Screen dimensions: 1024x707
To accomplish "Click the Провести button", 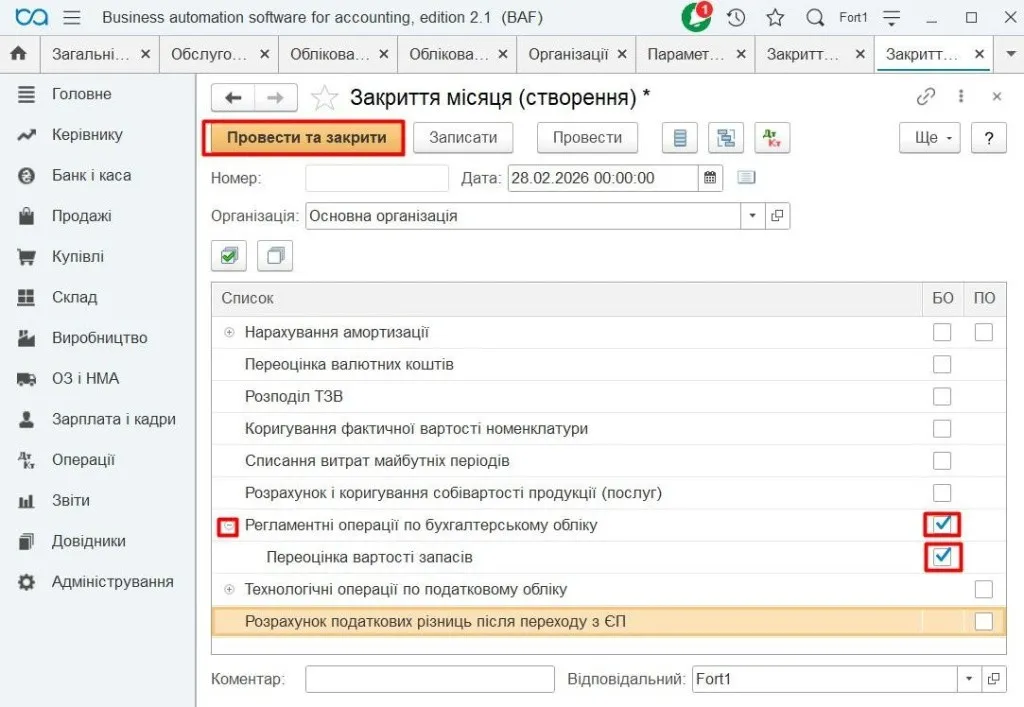I will [587, 138].
